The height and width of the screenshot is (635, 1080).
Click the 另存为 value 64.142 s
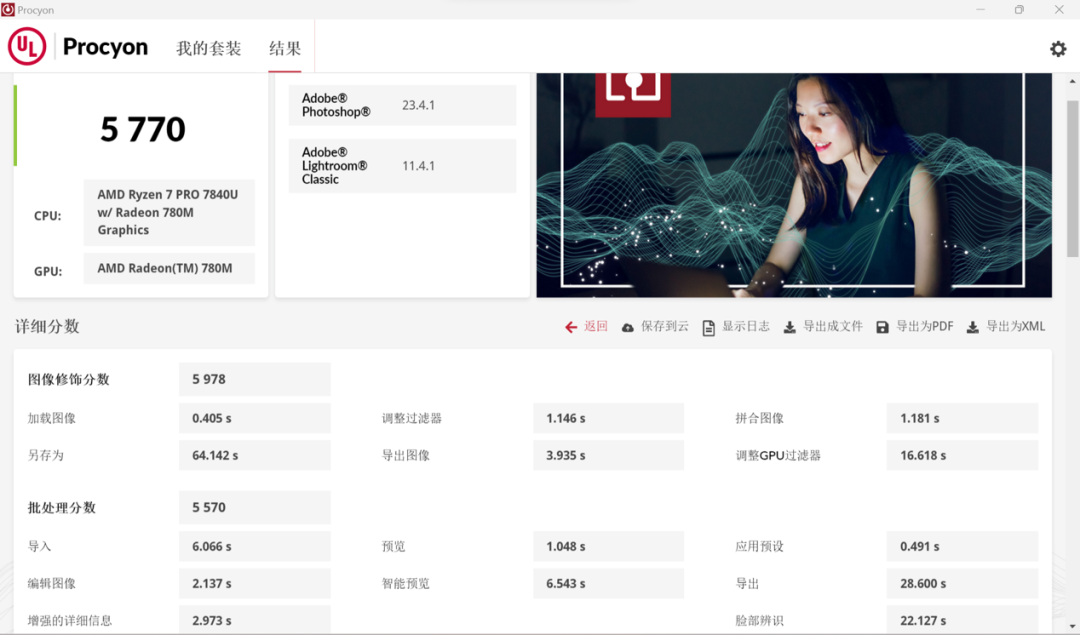pos(255,455)
